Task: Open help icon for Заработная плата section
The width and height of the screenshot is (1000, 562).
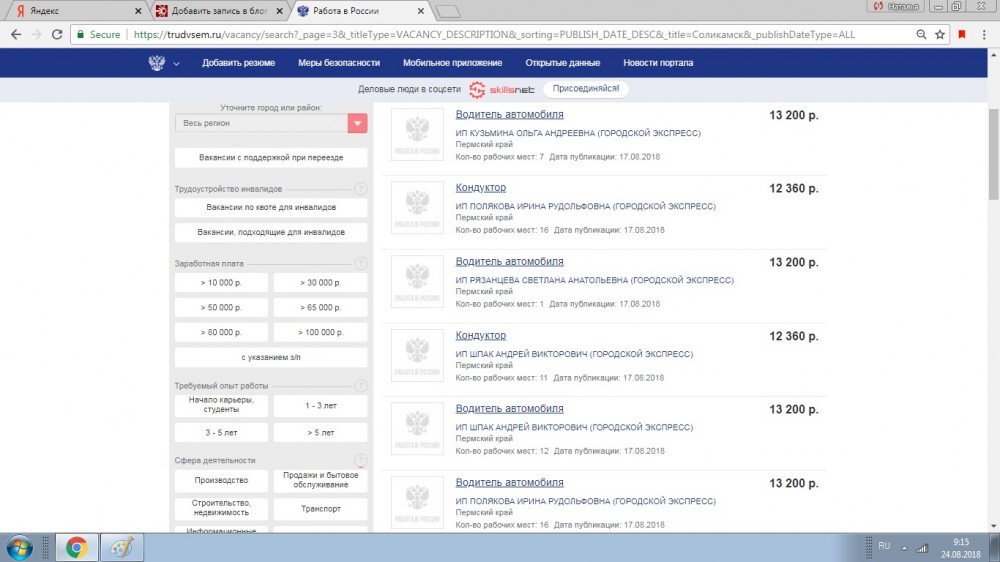Action: [x=360, y=264]
